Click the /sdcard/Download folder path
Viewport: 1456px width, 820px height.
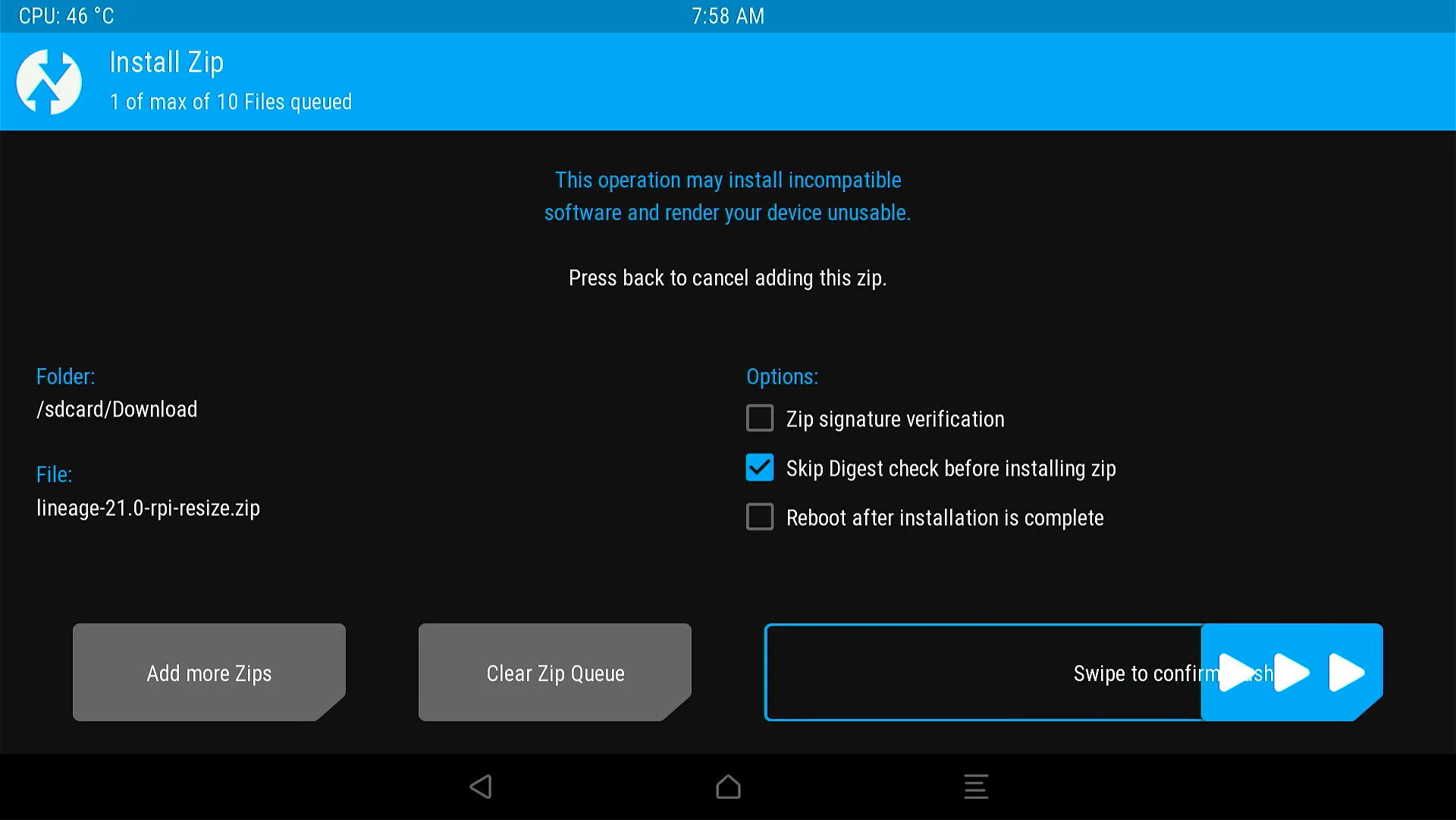point(117,410)
